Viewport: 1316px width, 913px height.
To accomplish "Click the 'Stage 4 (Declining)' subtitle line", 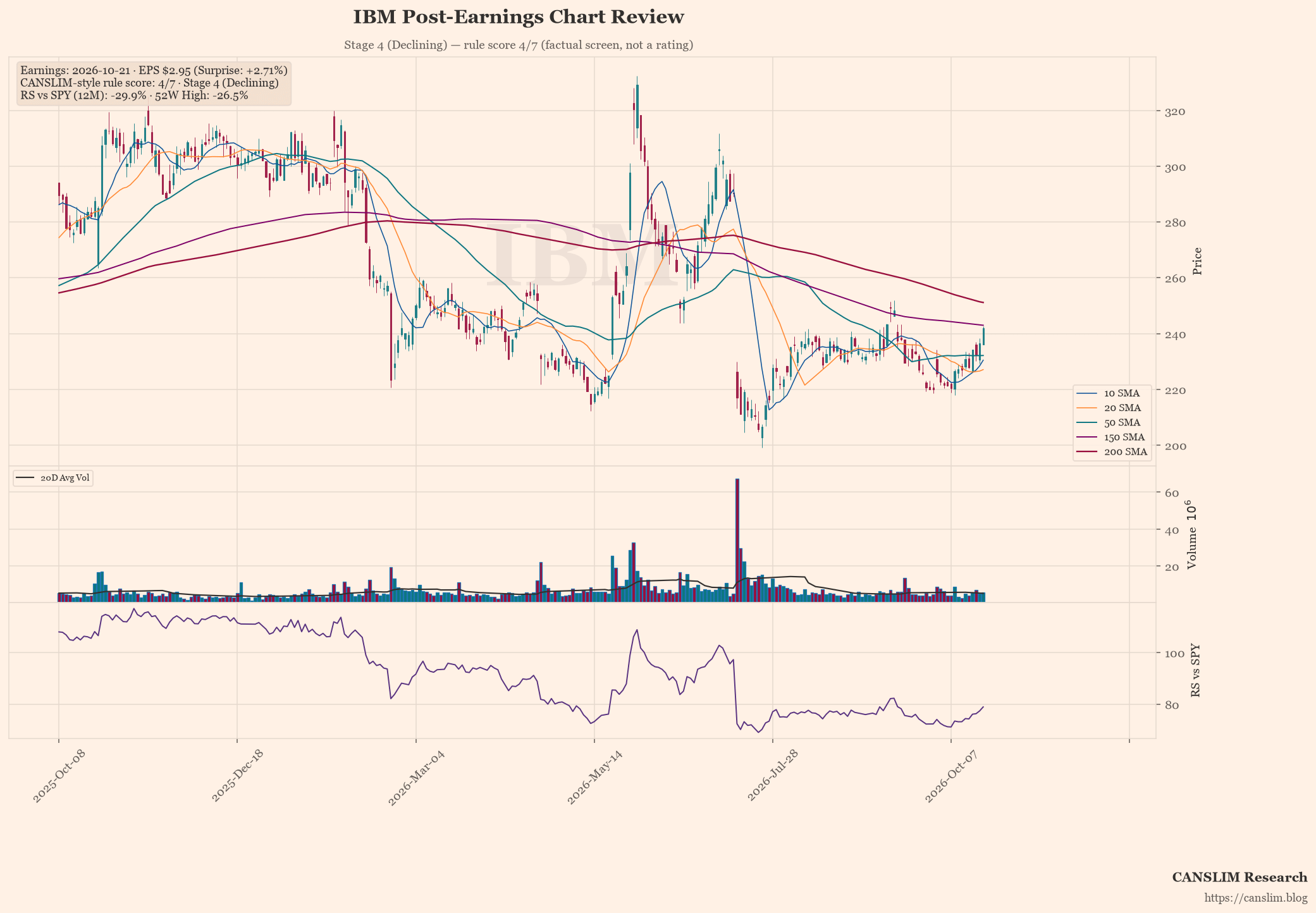I will coord(518,45).
